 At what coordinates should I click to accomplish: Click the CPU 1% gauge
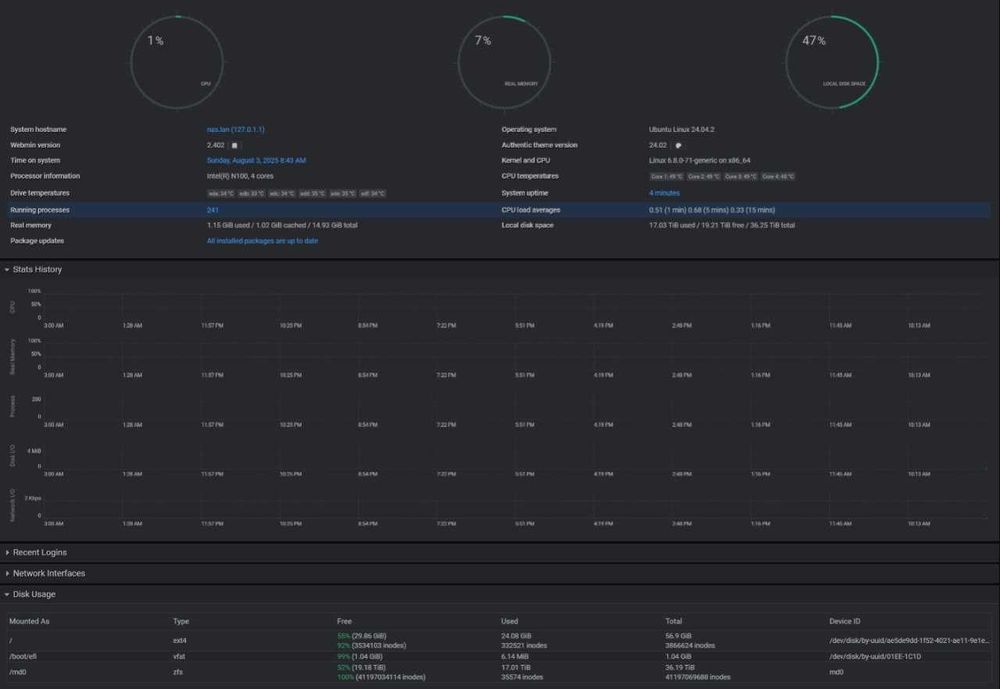pos(177,62)
